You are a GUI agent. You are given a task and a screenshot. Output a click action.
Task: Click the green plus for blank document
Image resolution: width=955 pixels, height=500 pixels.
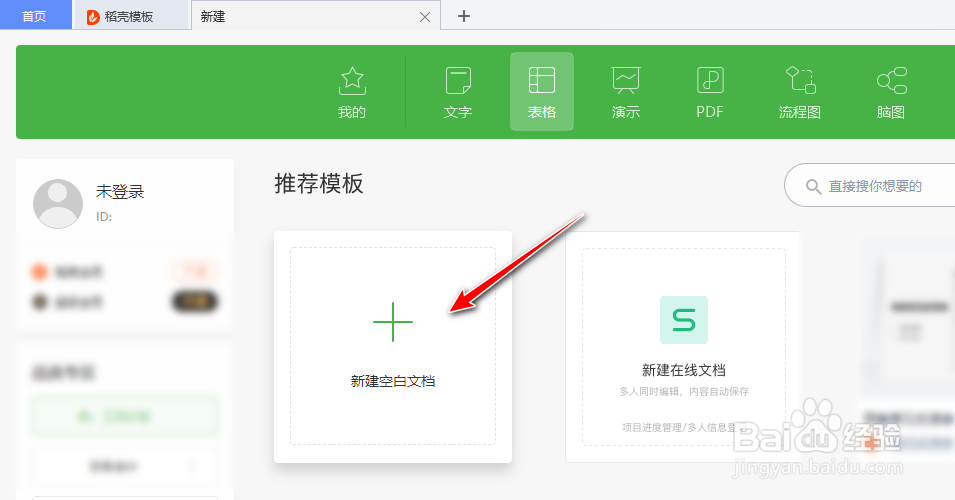[x=393, y=322]
